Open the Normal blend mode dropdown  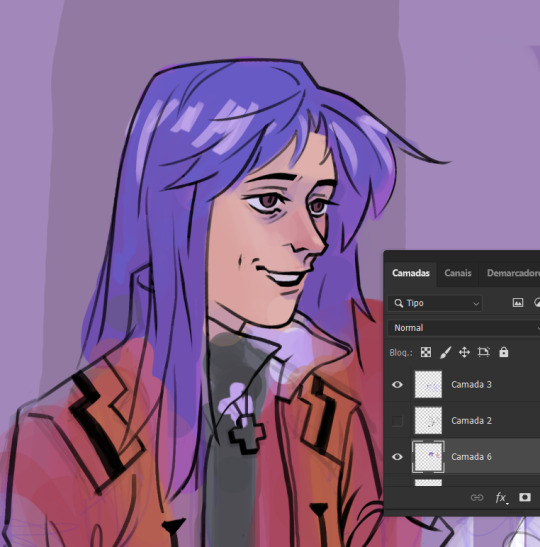pyautogui.click(x=464, y=328)
